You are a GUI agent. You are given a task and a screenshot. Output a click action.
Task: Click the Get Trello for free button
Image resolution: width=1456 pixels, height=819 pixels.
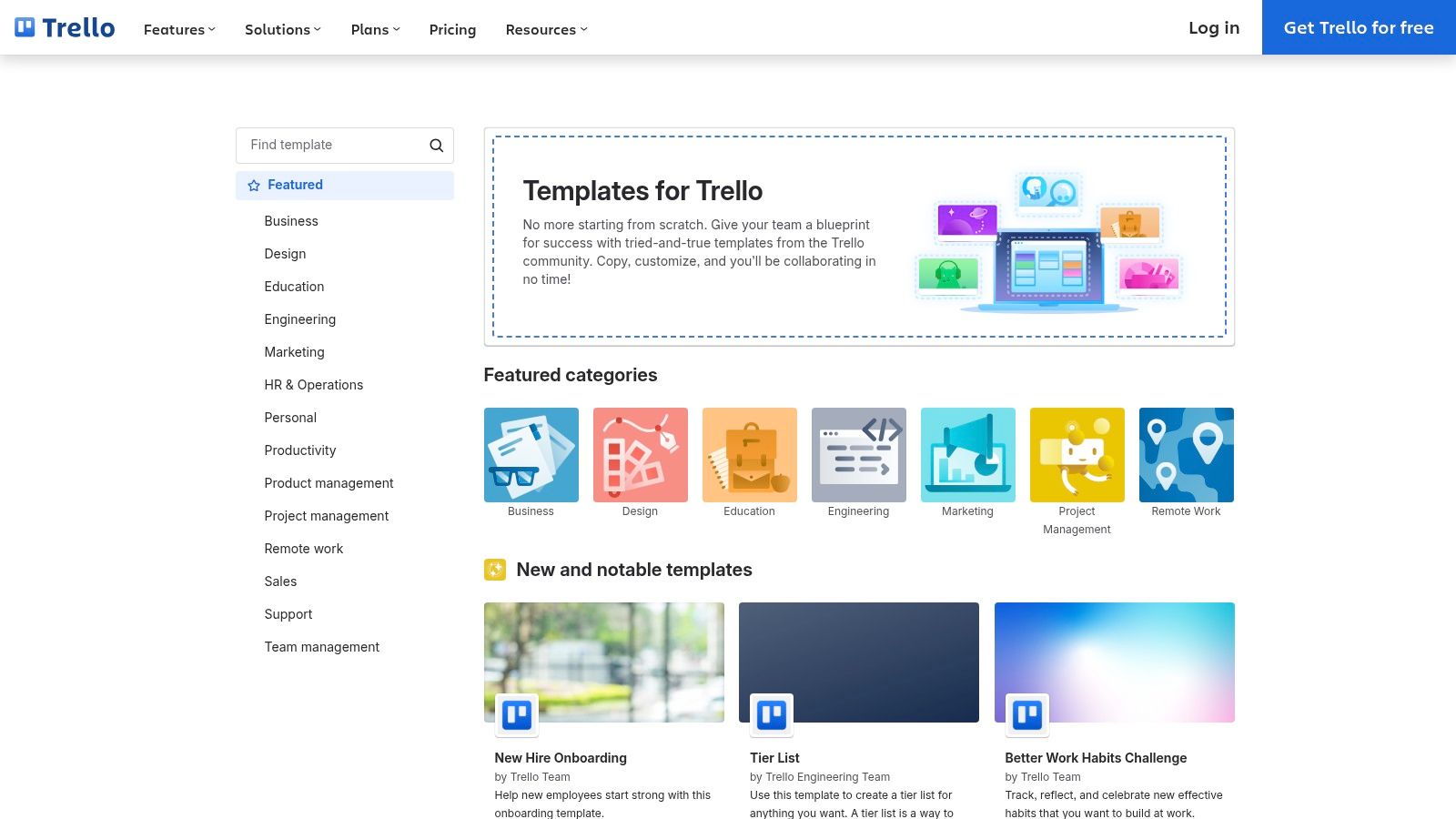pos(1358,27)
